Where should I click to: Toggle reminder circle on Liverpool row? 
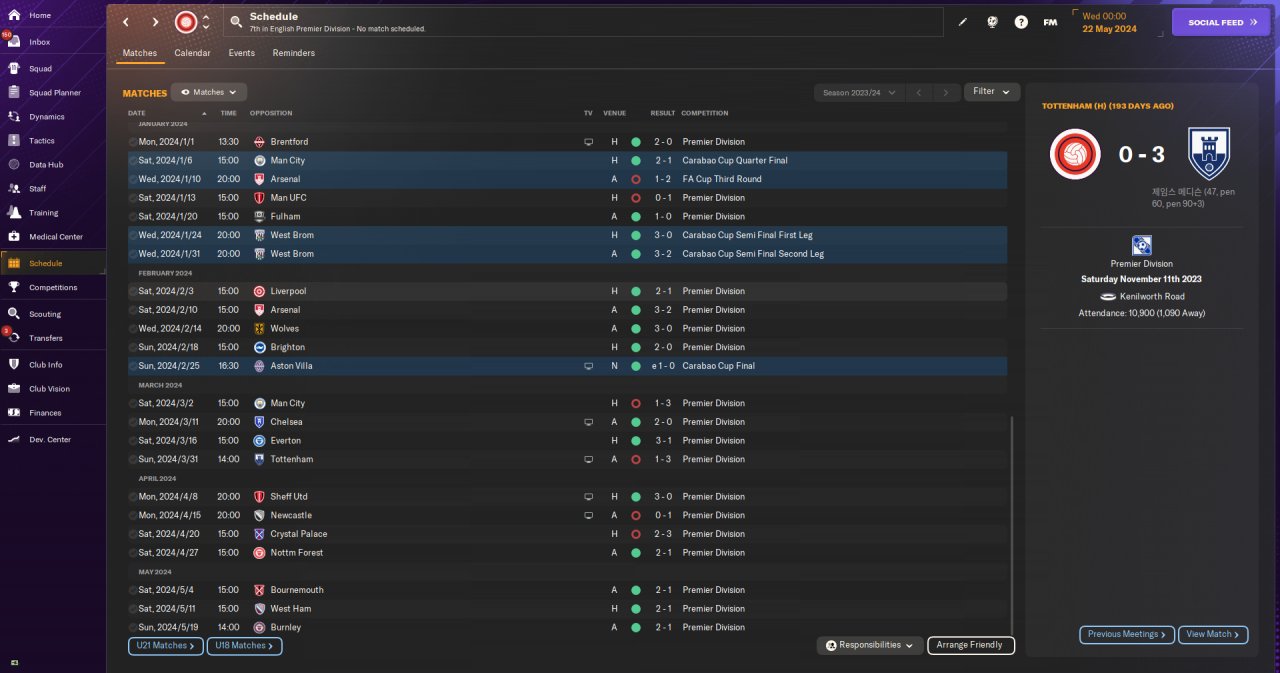133,292
